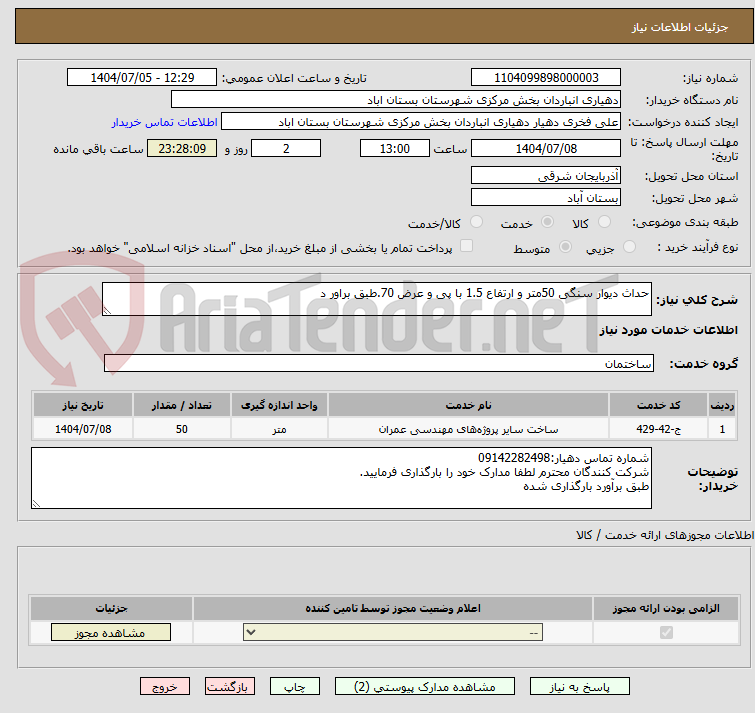
Task: Click service name ساخت سایر پروژه‌های مهندسی عمران
Action: click(x=469, y=428)
